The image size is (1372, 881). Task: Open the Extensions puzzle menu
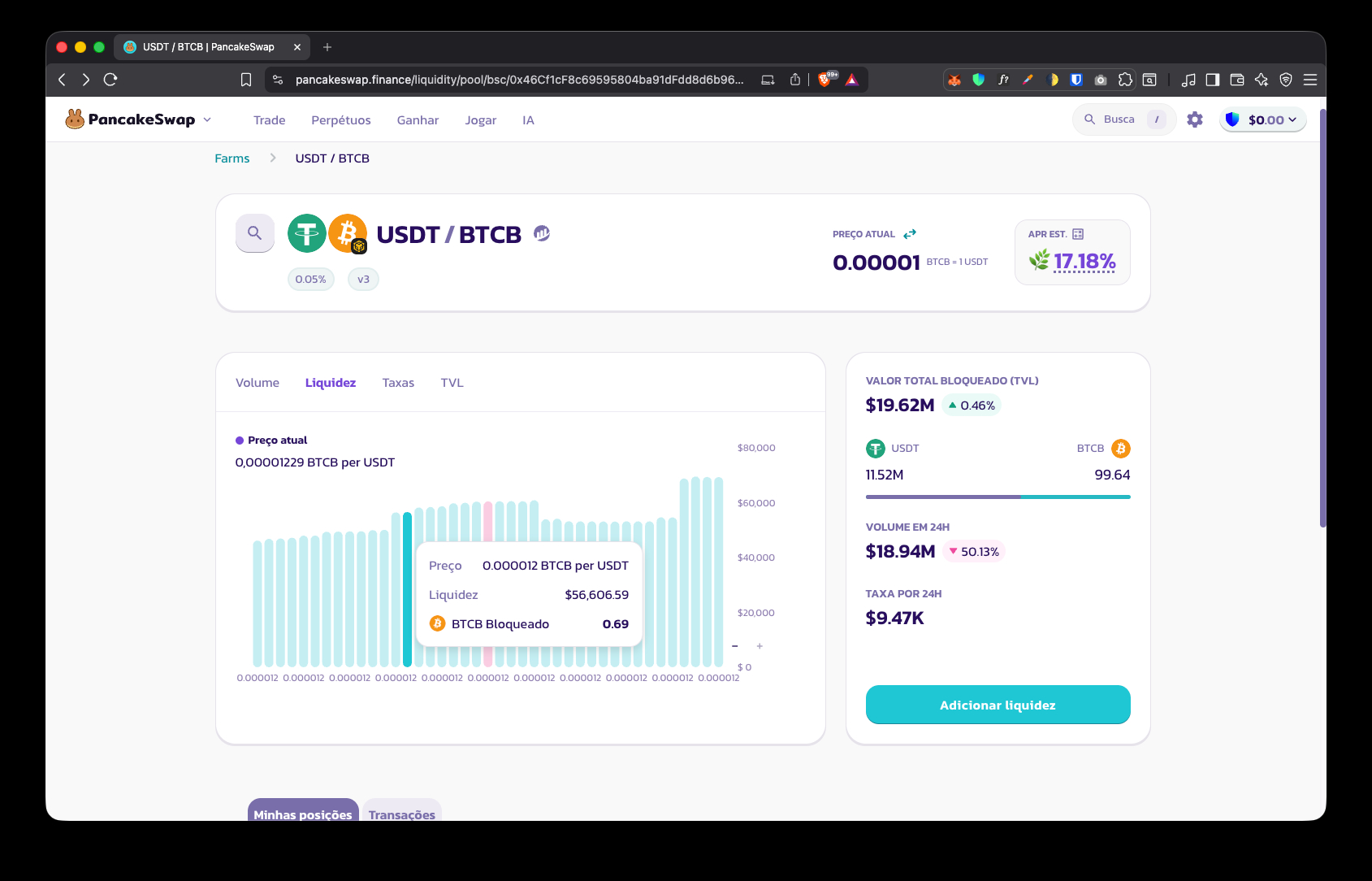tap(1125, 80)
